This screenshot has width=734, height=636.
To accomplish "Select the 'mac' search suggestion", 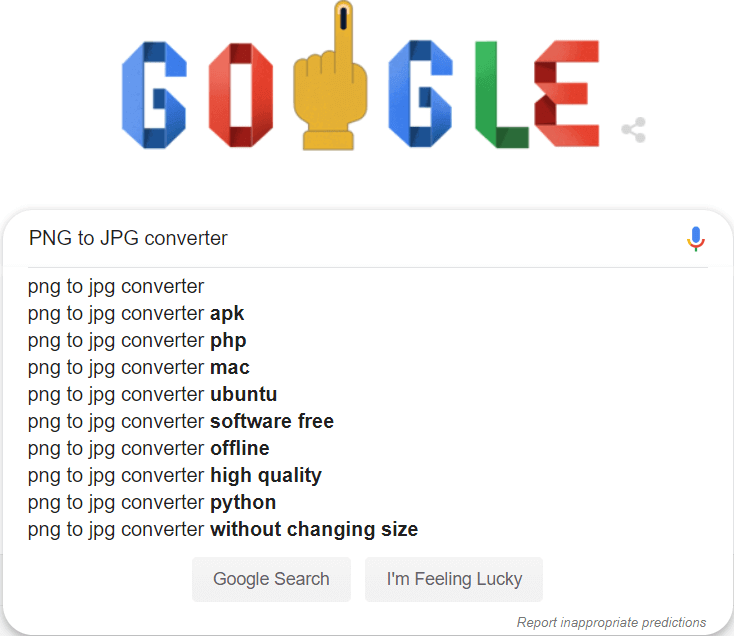I will coord(139,368).
